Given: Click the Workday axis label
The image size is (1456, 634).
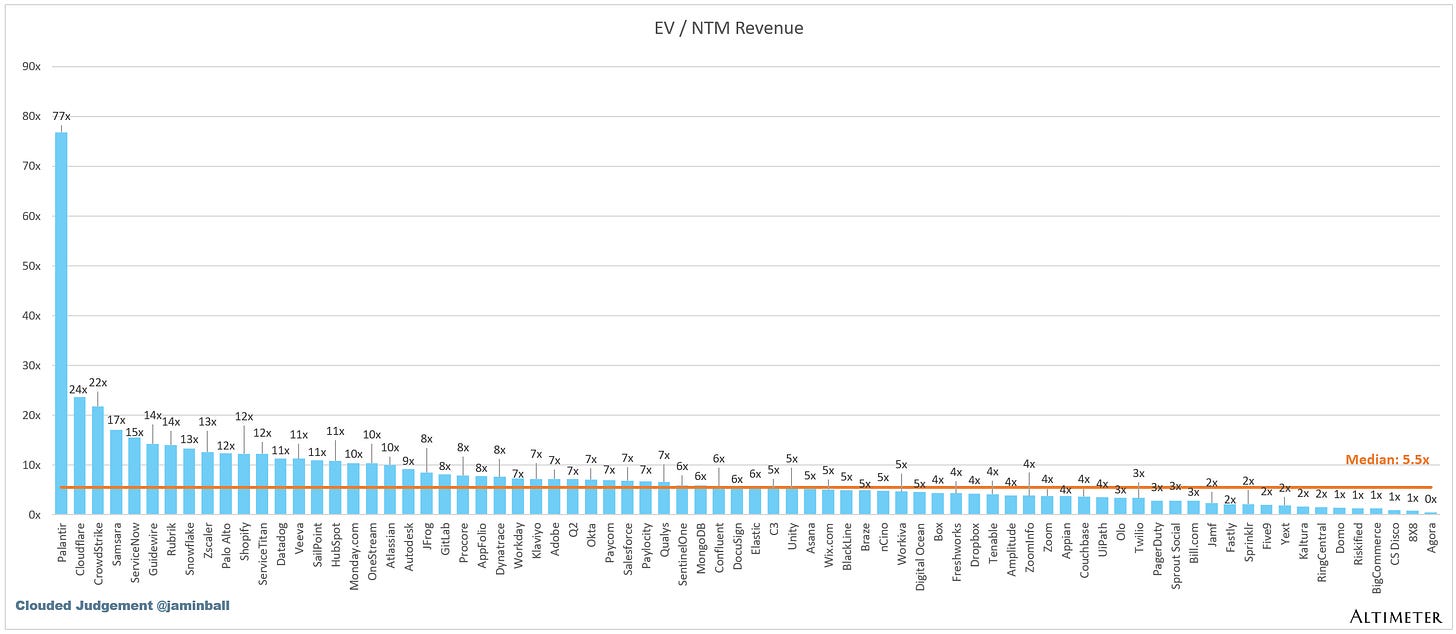Looking at the screenshot, I should coord(518,546).
